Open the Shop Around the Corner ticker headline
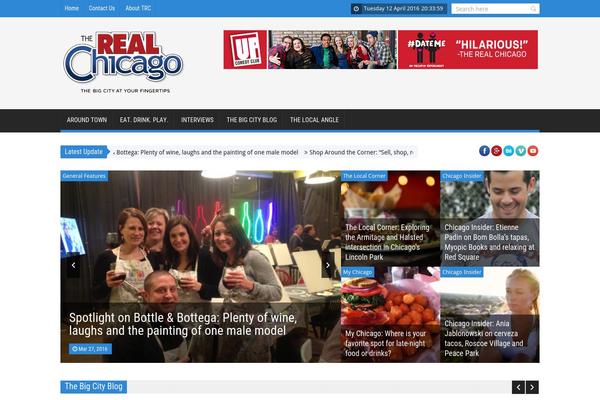 pyautogui.click(x=359, y=152)
